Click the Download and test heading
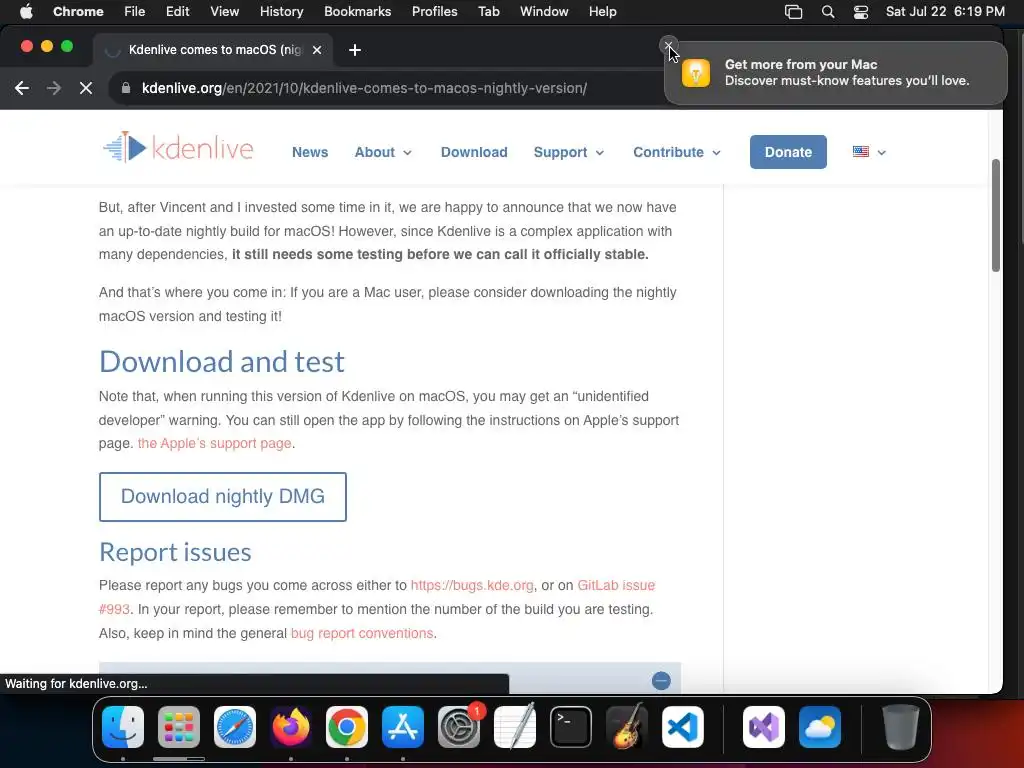 point(221,362)
